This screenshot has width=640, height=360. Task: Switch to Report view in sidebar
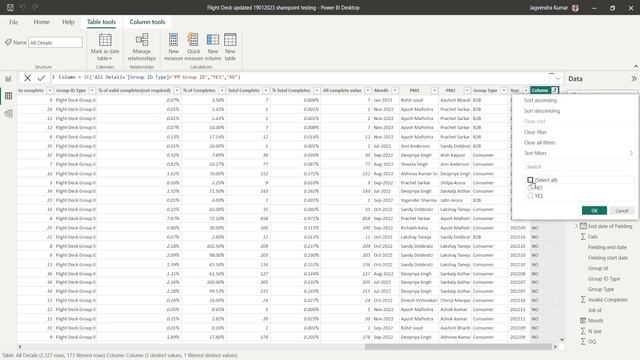pyautogui.click(x=9, y=79)
